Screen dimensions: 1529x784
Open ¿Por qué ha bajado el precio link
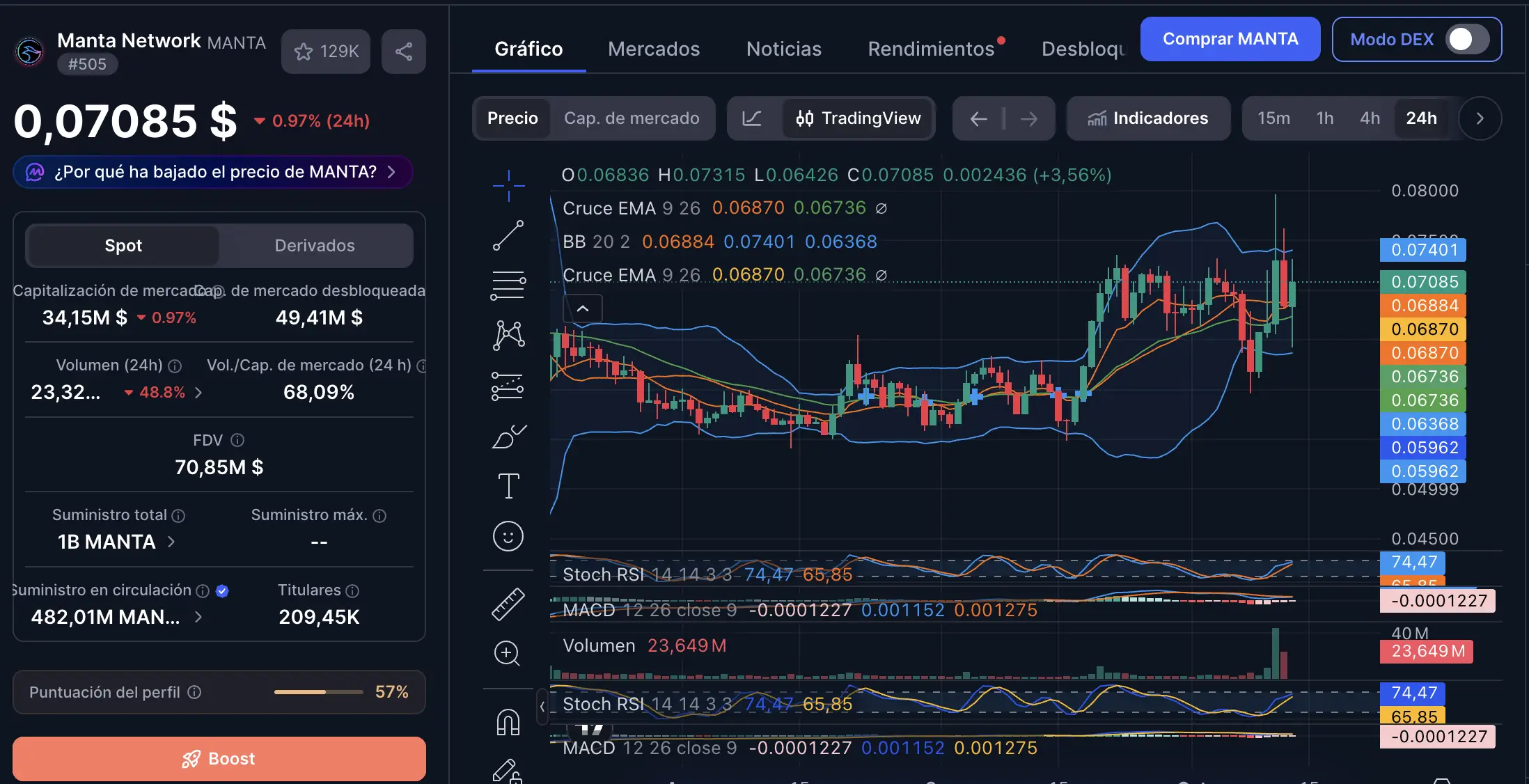(212, 172)
